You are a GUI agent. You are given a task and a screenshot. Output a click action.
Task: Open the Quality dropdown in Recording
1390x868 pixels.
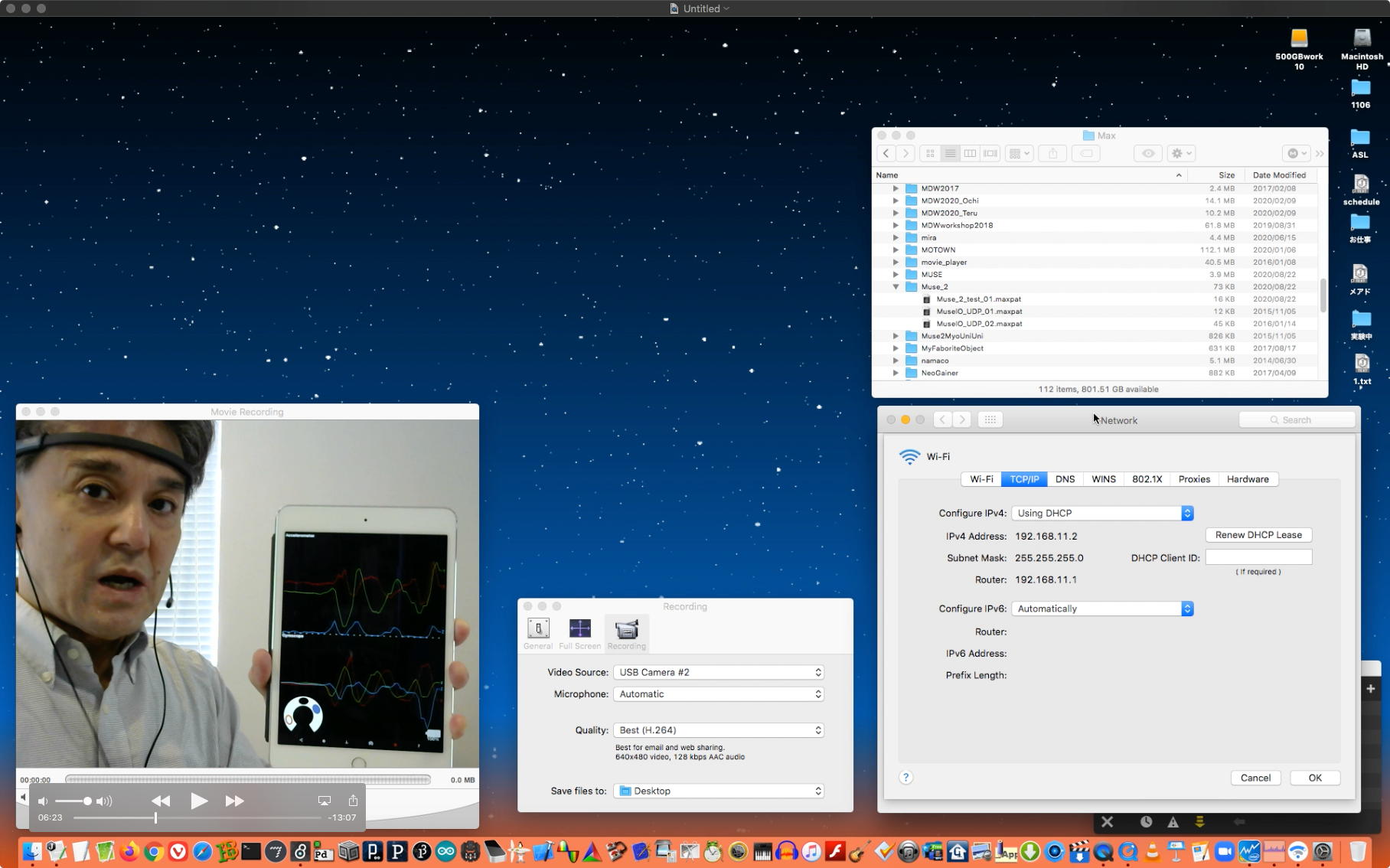click(x=718, y=730)
